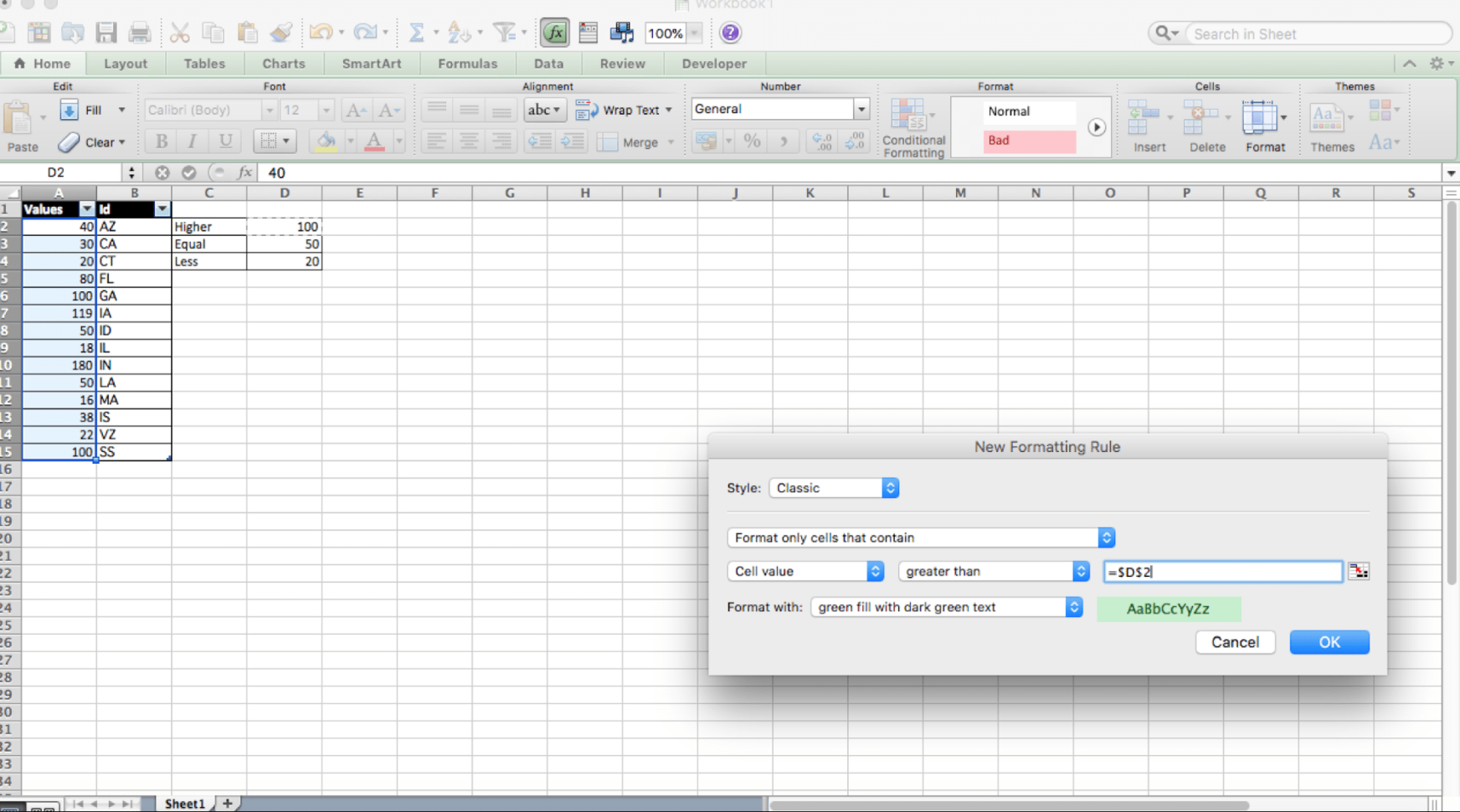Screen dimensions: 1460x812
Task: Click the Save disk icon in toolbar
Action: tap(106, 33)
